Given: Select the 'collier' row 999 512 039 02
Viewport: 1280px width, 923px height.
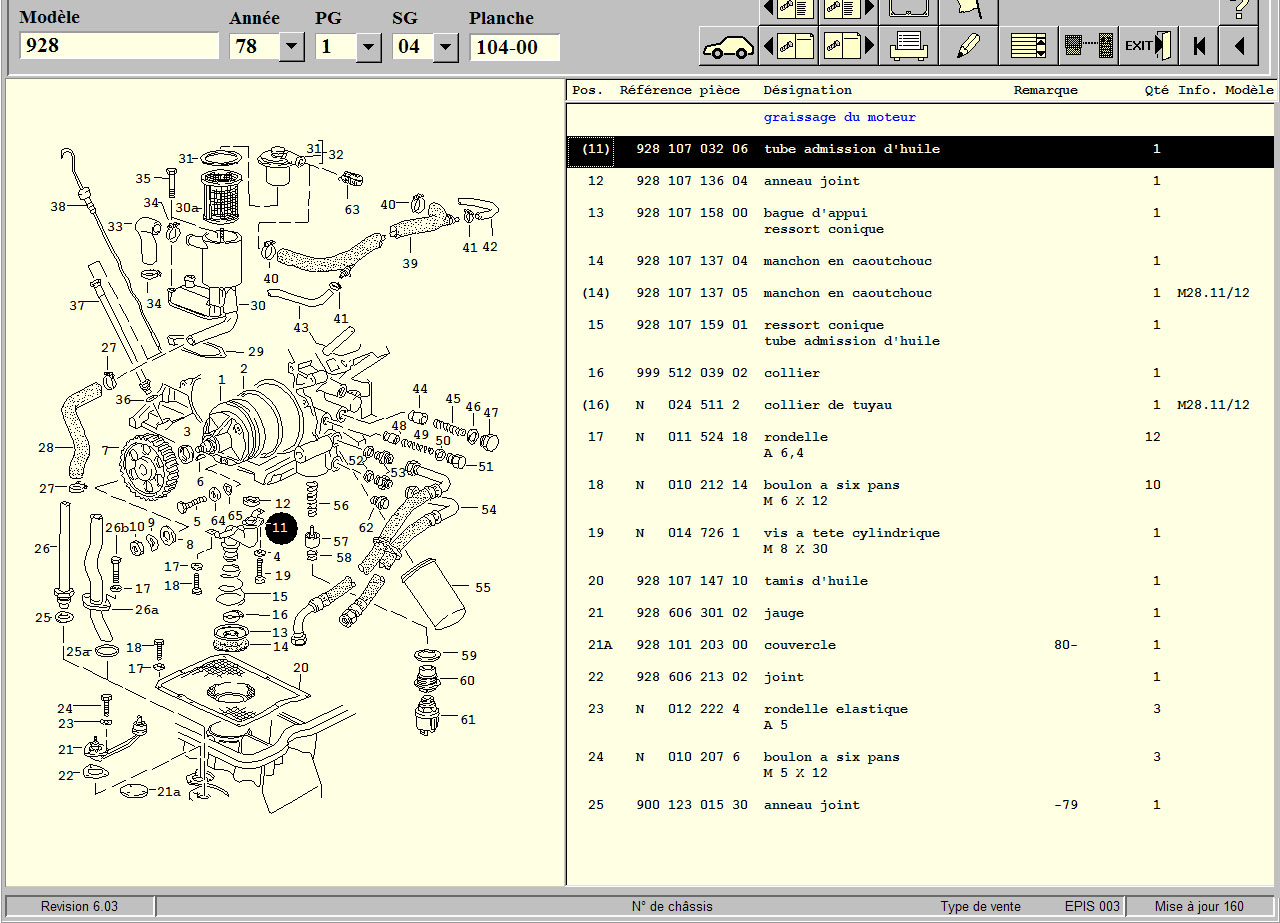Looking at the screenshot, I should click(x=921, y=373).
